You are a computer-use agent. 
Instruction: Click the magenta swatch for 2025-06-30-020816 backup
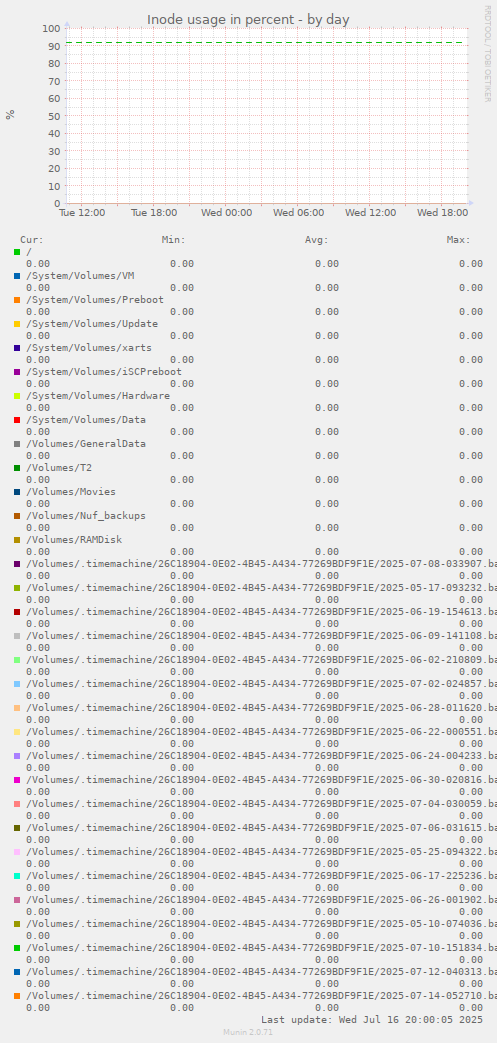[17, 780]
